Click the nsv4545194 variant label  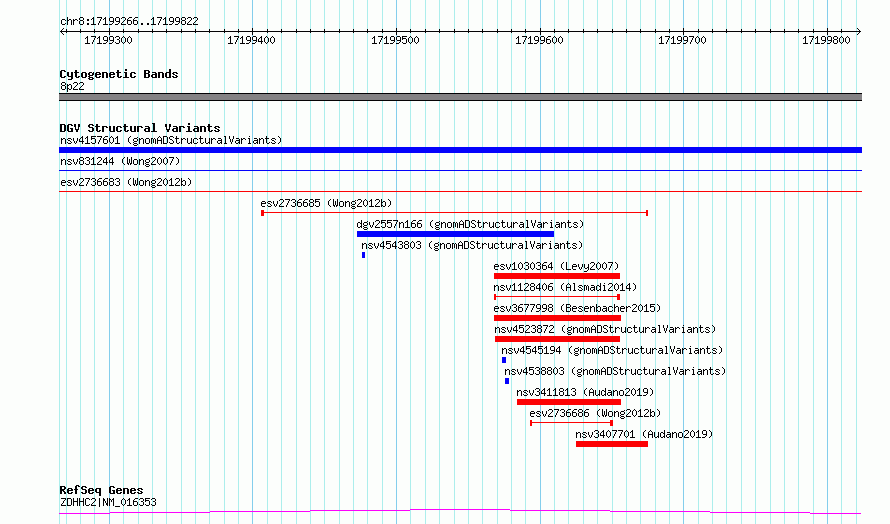(612, 350)
